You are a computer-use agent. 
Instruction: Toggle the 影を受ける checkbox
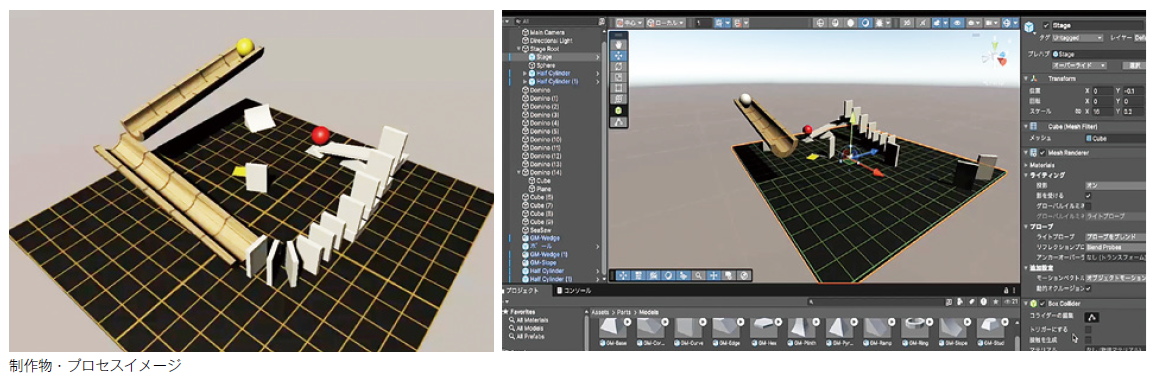[x=1088, y=196]
